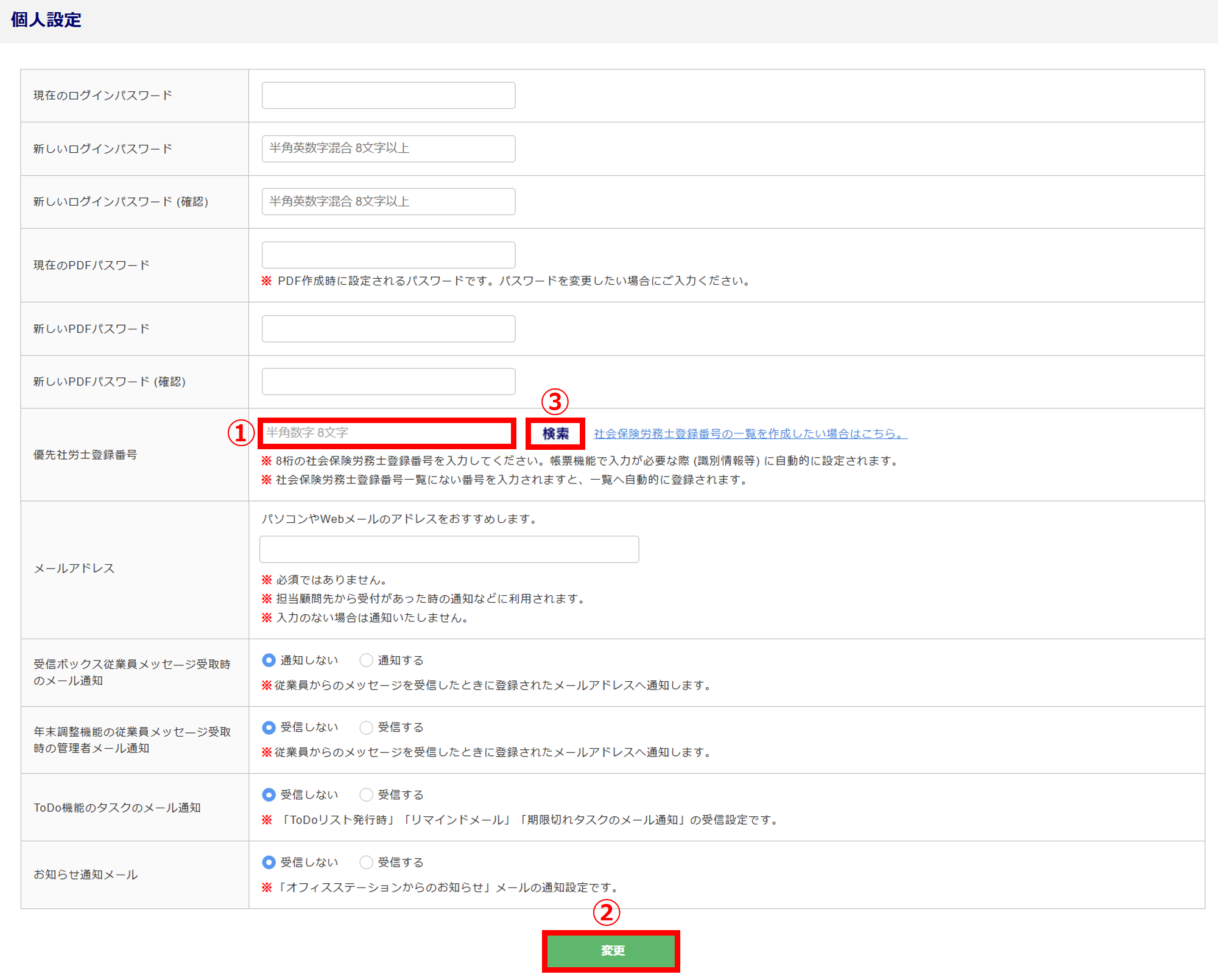Select 通知する for inbox message notification

(x=366, y=660)
